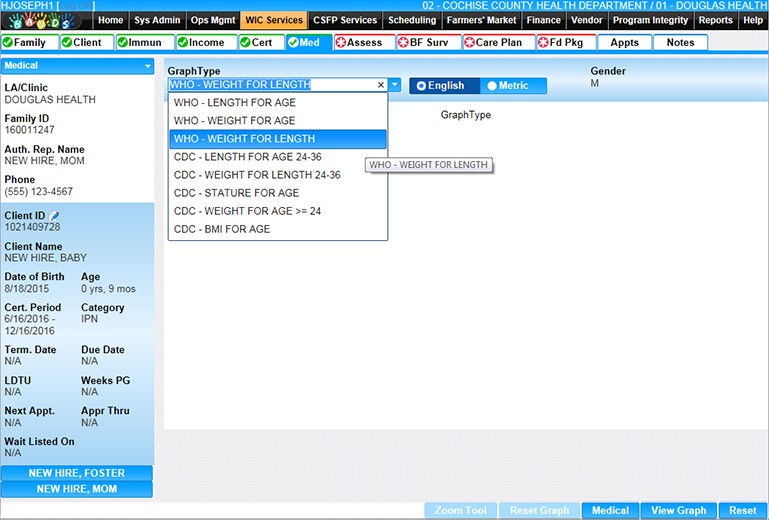Go to the Care Plan tab
Viewport: 769px width, 520px height.
click(x=498, y=42)
